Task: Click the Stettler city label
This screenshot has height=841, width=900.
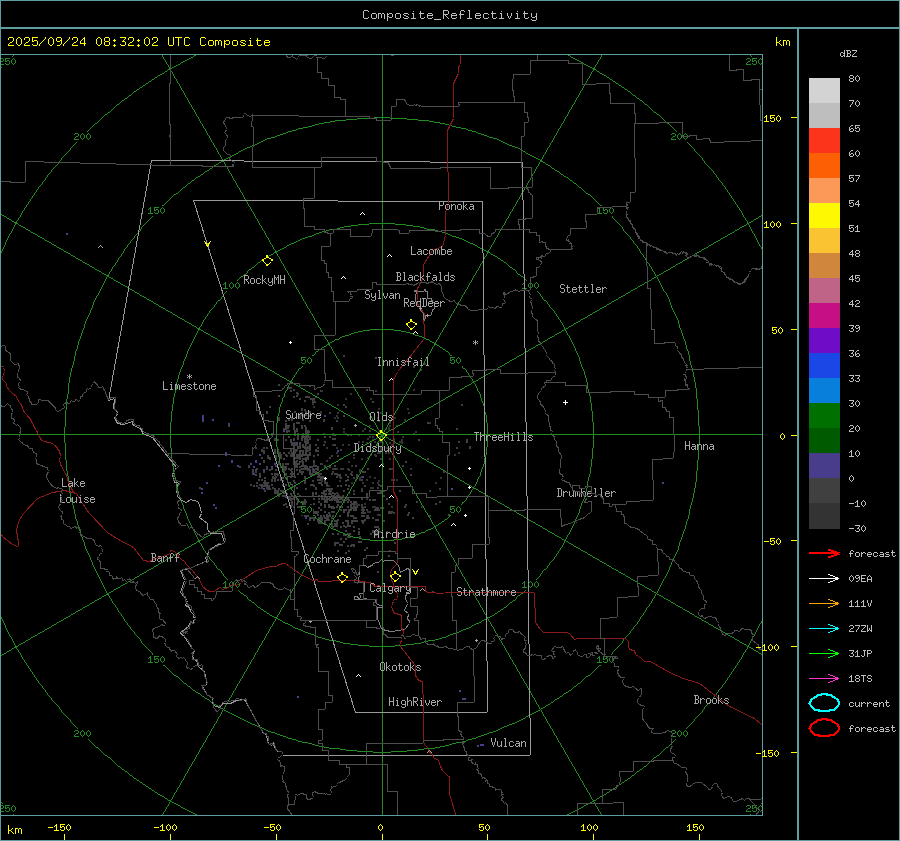Action: point(582,289)
